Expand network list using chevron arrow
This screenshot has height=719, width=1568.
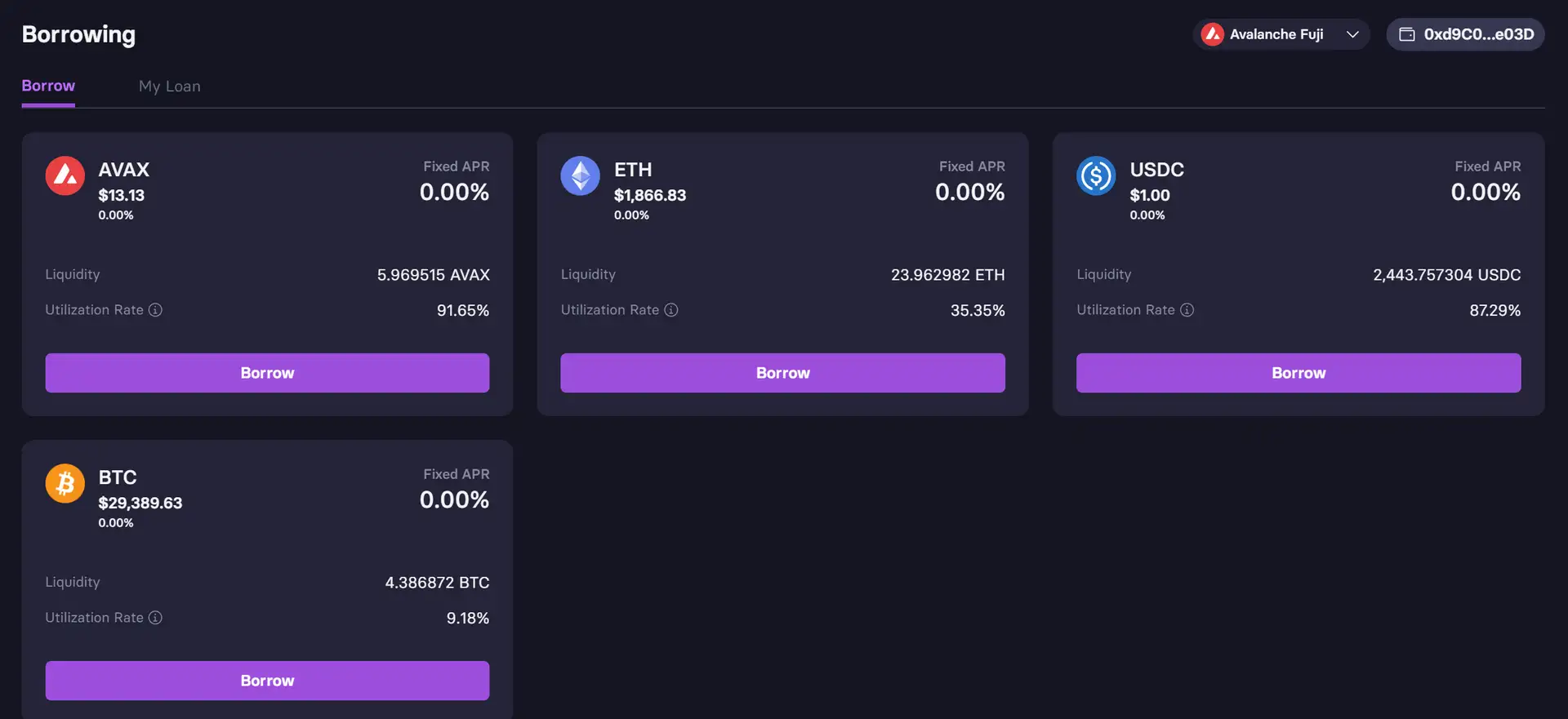(x=1352, y=34)
